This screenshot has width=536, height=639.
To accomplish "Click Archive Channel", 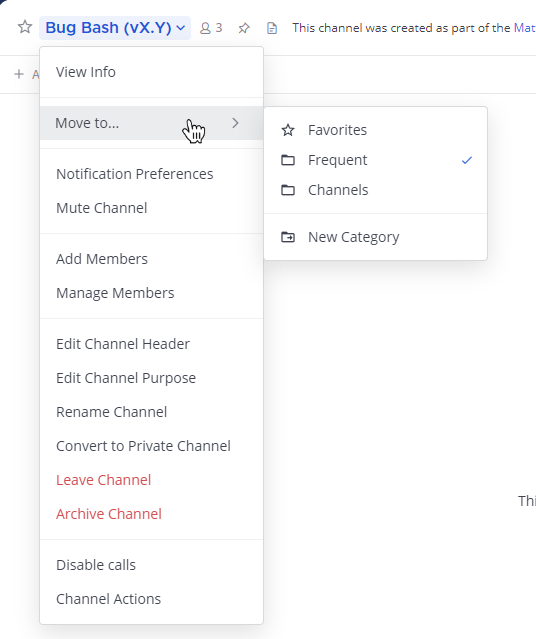I will tap(152, 514).
